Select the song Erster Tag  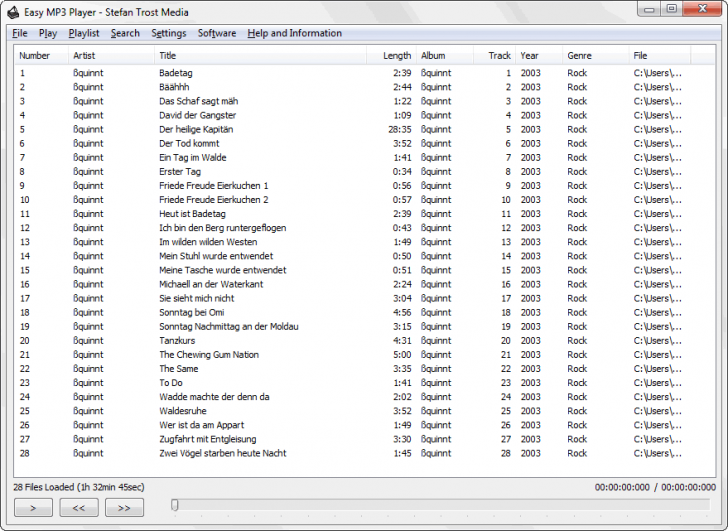(180, 171)
